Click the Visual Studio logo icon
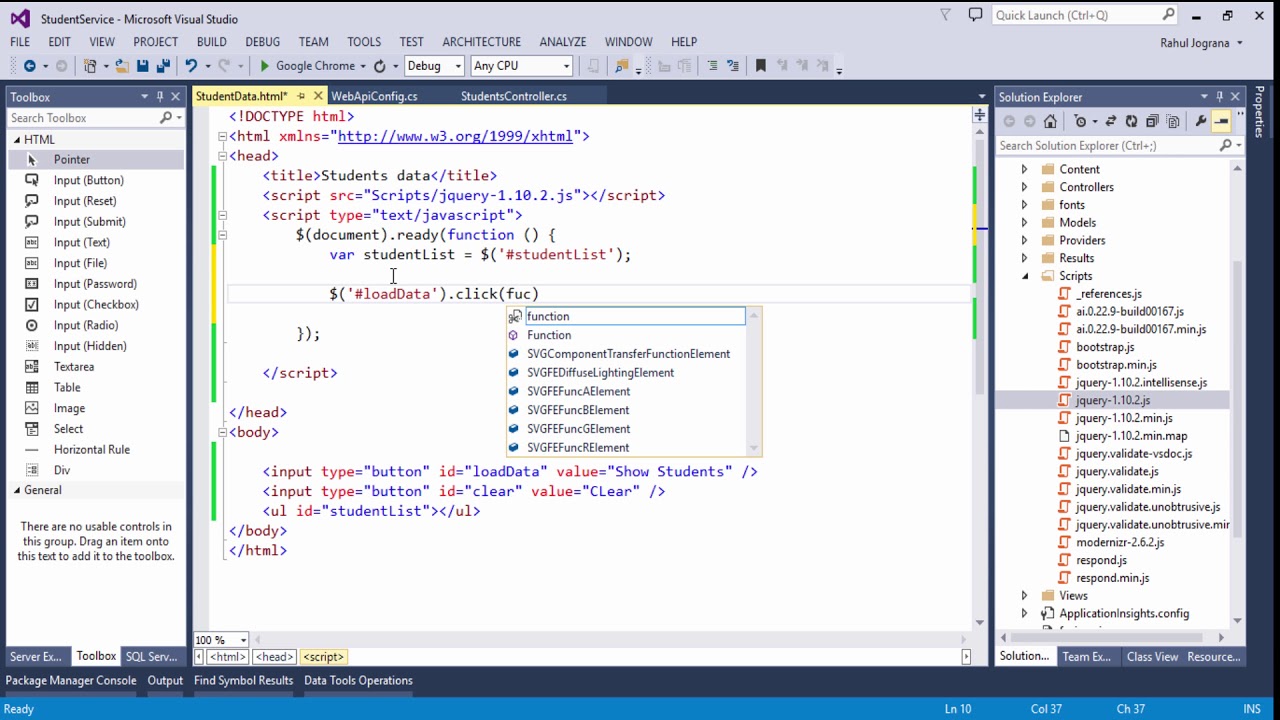1280x720 pixels. tap(20, 18)
